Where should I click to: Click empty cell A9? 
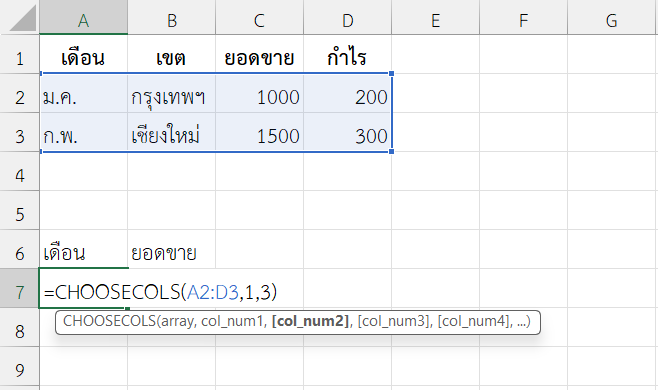click(84, 366)
